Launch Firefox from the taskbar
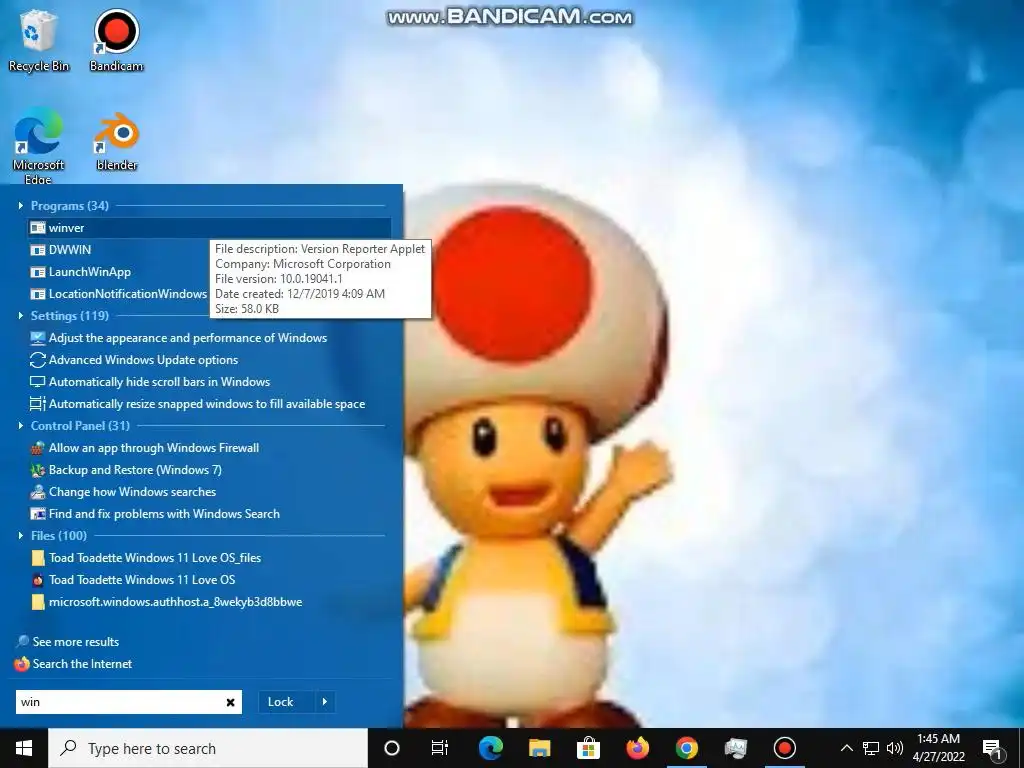Image resolution: width=1024 pixels, height=768 pixels. (637, 748)
